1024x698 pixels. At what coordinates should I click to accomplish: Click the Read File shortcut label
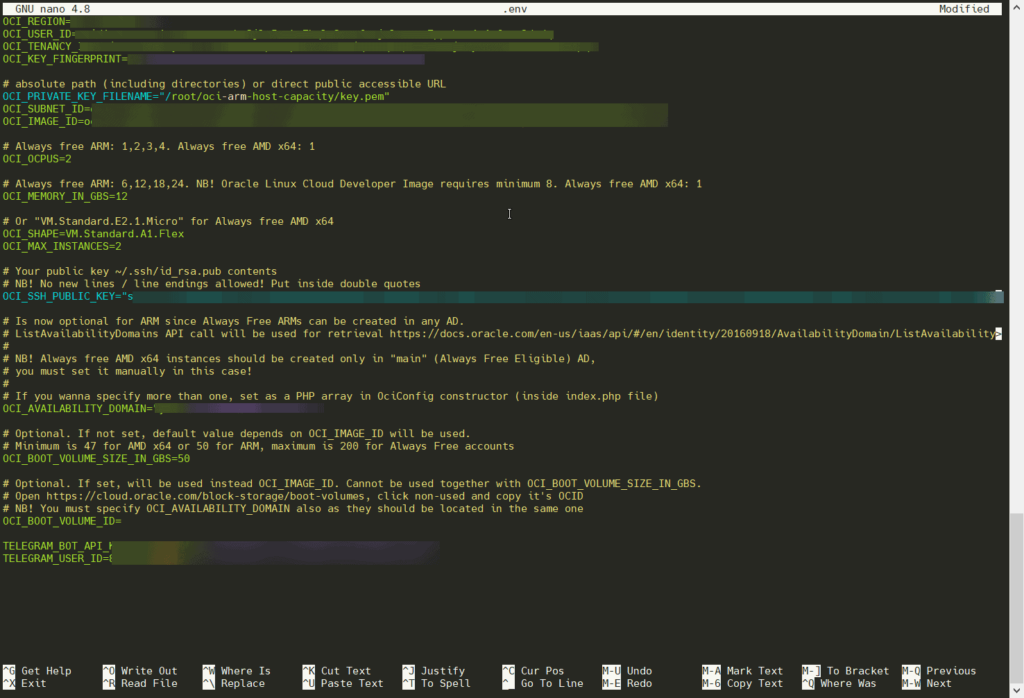pyautogui.click(x=149, y=683)
